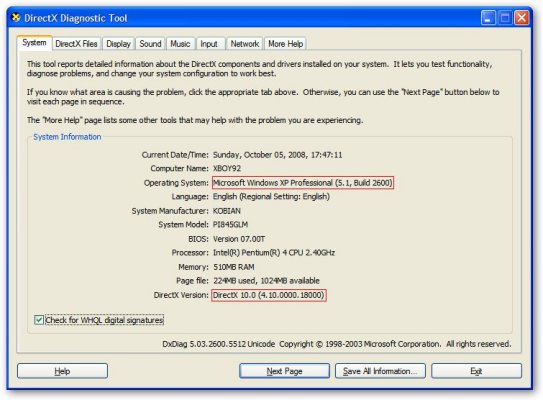Click the Exit button

pos(476,371)
